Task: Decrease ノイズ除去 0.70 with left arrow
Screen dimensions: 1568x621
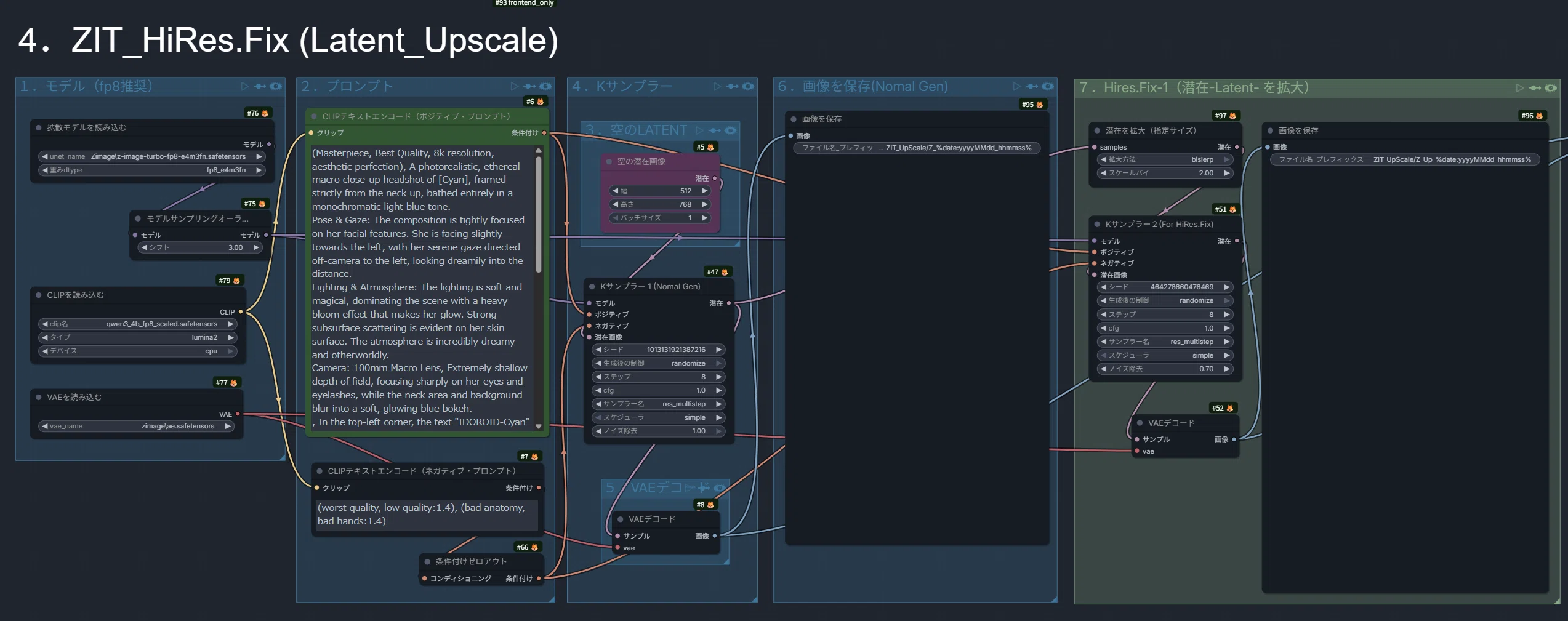Action: (x=1104, y=369)
